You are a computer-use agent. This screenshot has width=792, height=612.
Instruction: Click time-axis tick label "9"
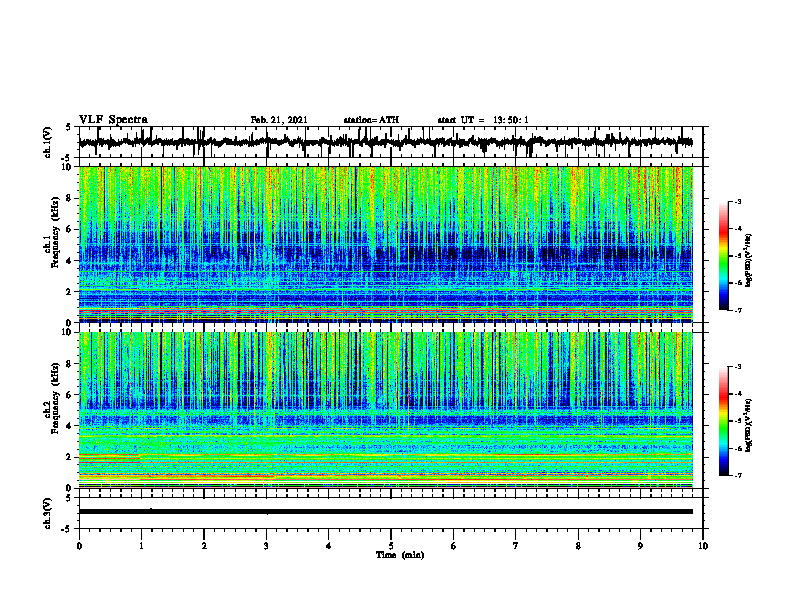coord(640,546)
